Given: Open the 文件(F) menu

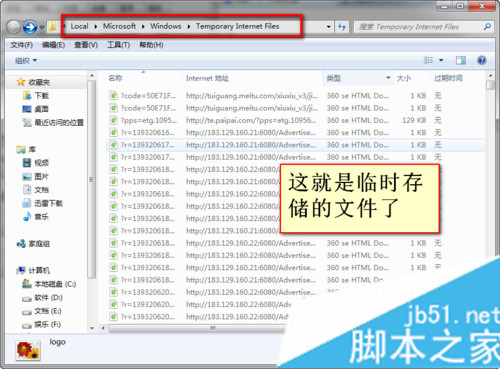Looking at the screenshot, I should (22, 45).
